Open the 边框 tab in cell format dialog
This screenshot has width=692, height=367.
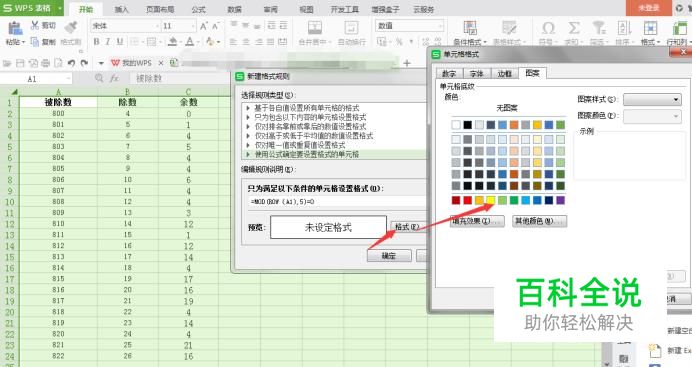coord(504,74)
